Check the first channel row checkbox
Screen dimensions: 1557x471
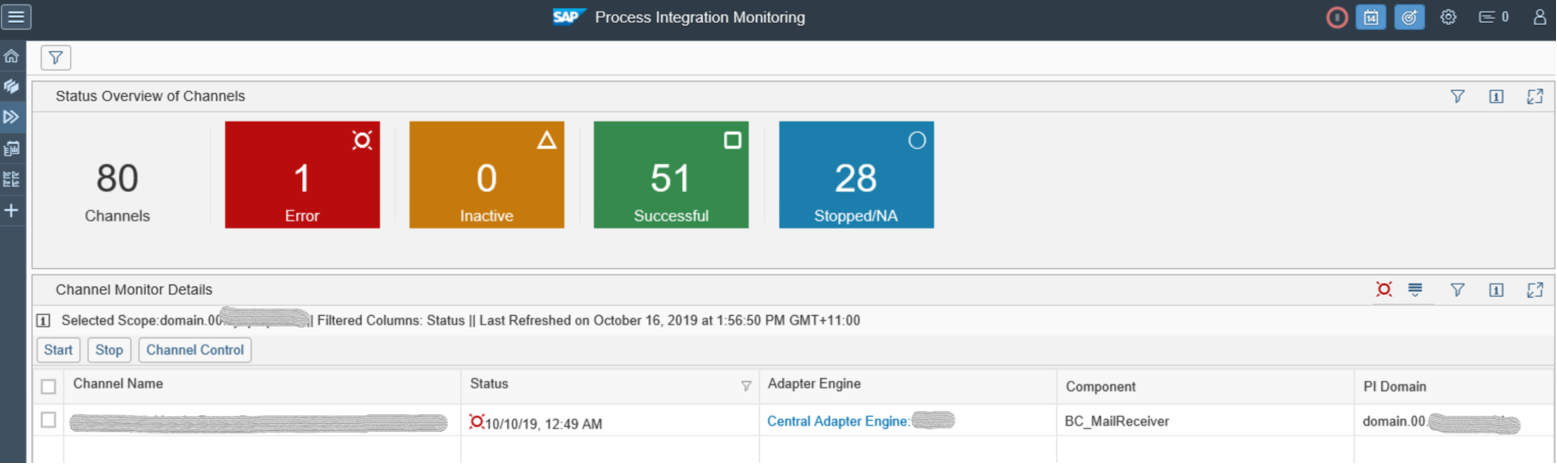48,421
